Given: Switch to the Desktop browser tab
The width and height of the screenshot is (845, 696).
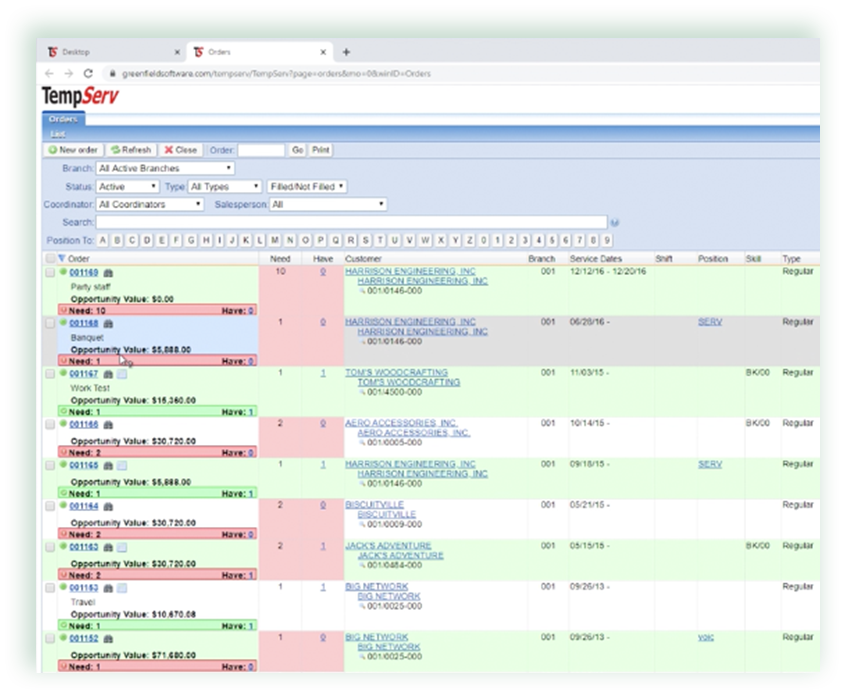Looking at the screenshot, I should pos(114,52).
